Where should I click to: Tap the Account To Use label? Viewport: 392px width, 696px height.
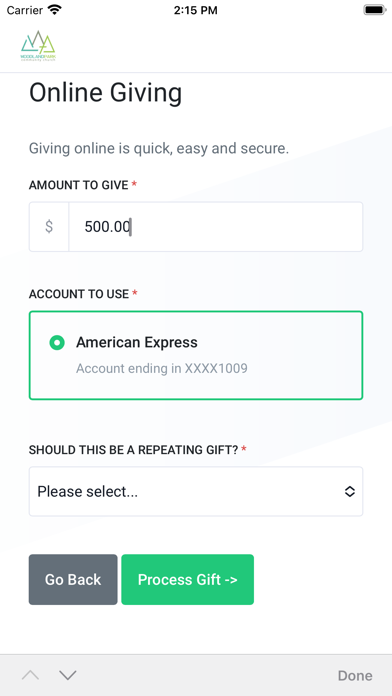(79, 294)
